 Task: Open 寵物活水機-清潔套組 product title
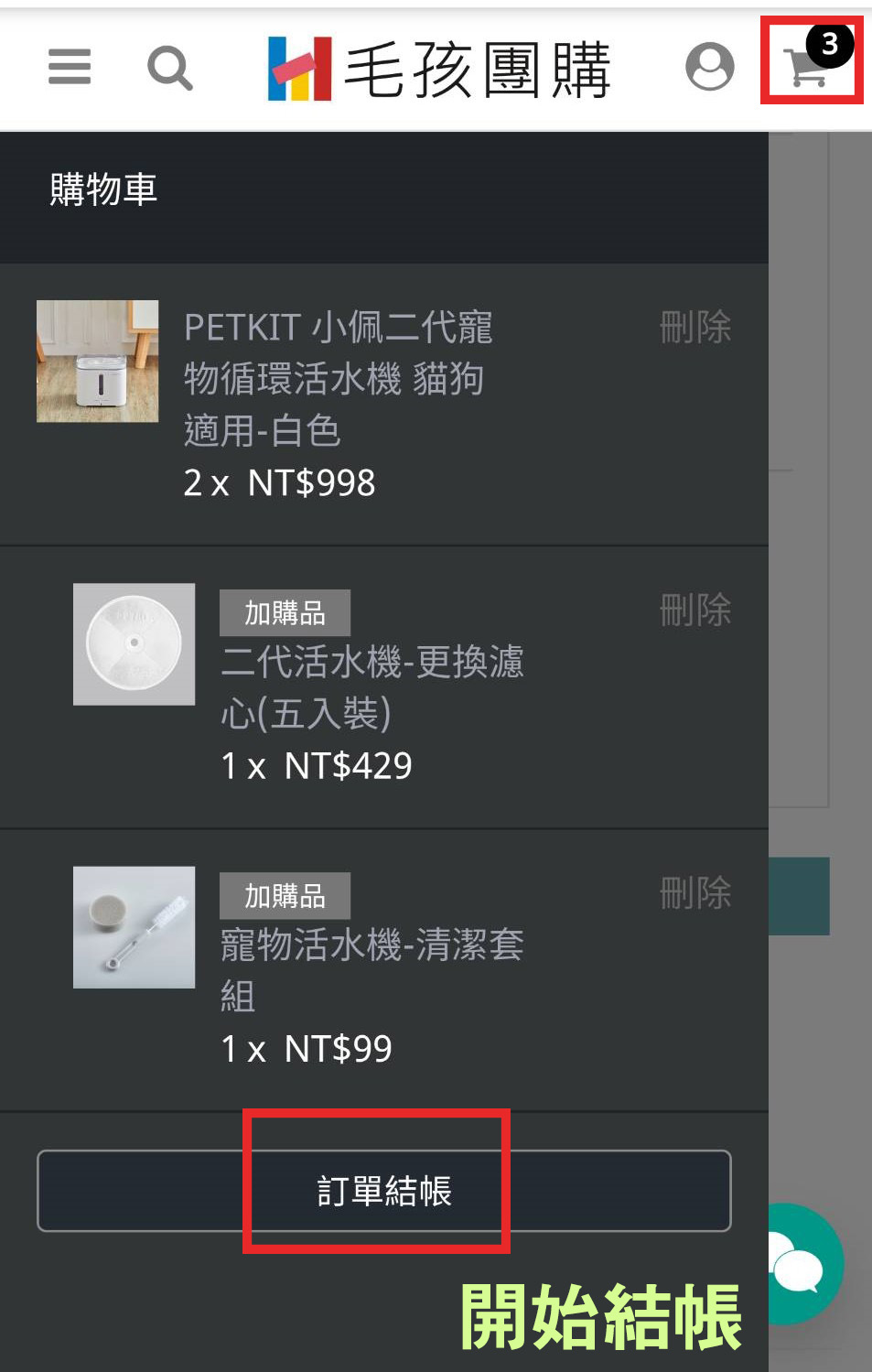[x=371, y=969]
